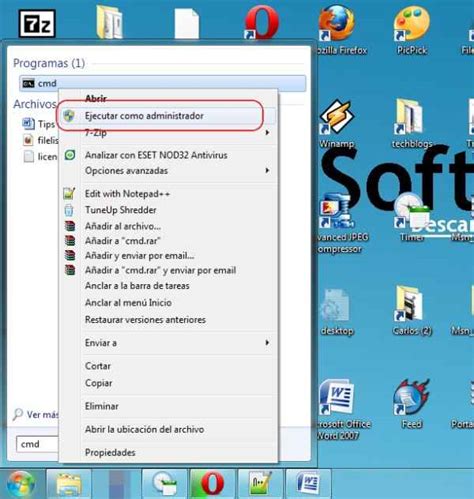
Task: Select Cortar in context menu
Action: [98, 366]
